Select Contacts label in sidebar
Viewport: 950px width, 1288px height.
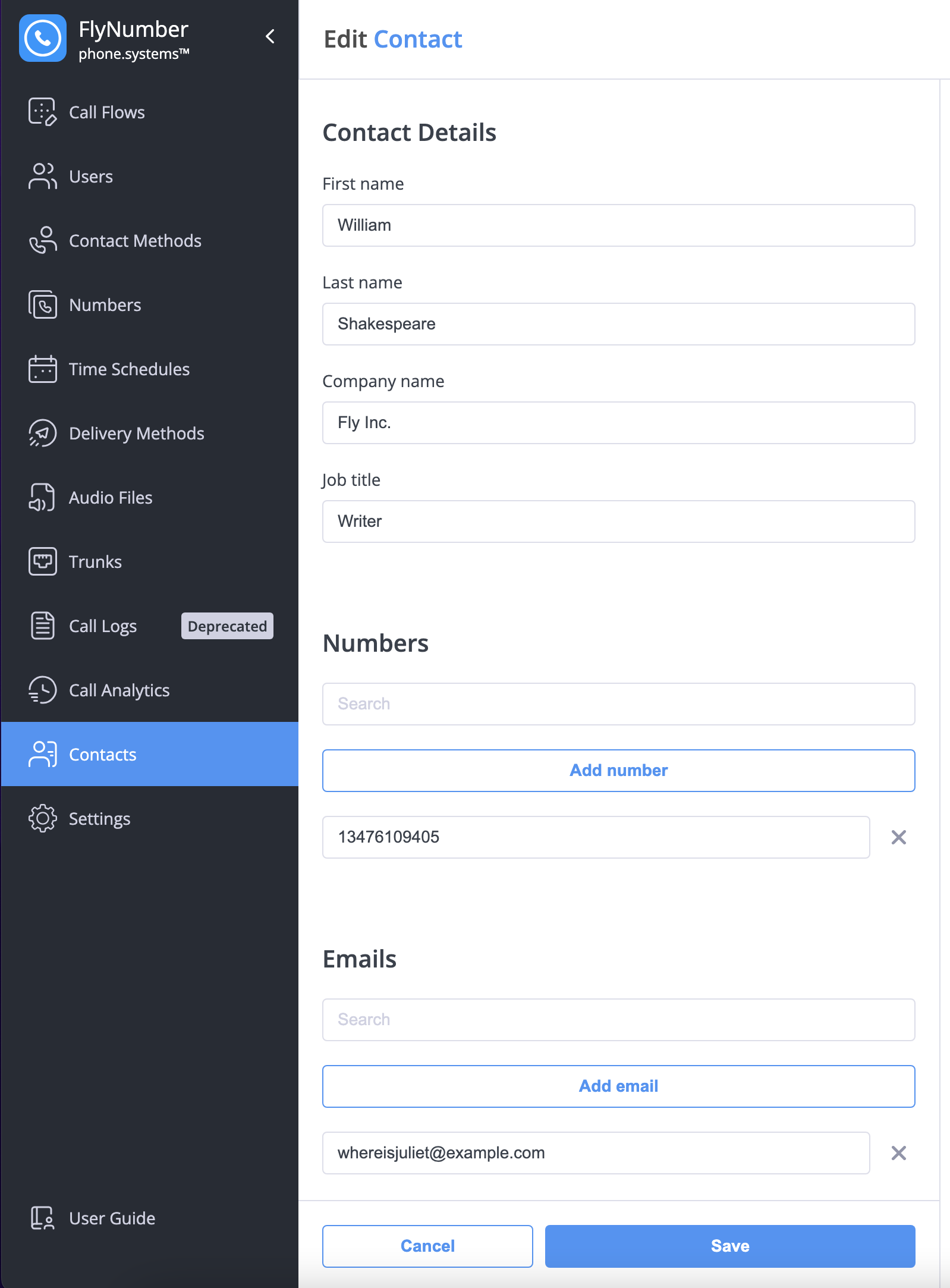click(x=103, y=755)
